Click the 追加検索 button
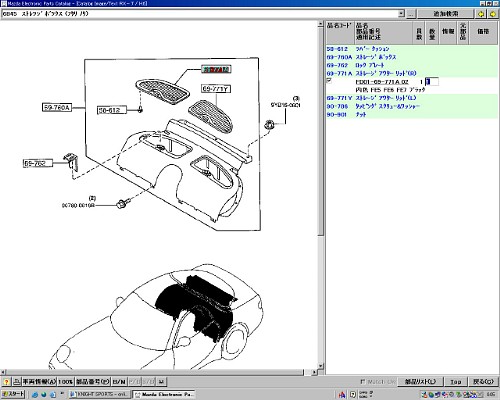Screen dimensions: 500x400 [445, 14]
